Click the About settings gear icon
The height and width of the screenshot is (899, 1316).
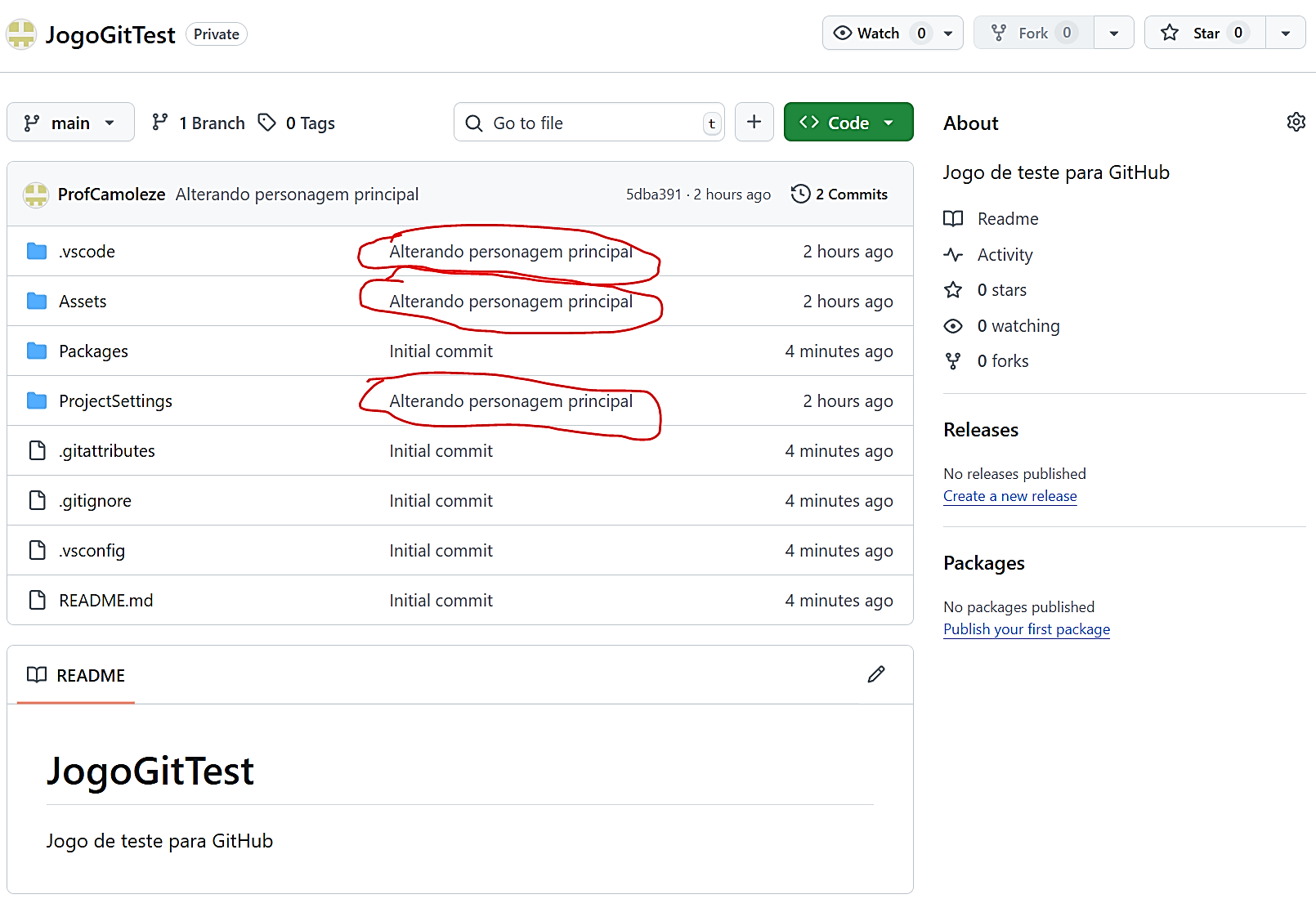(1296, 123)
